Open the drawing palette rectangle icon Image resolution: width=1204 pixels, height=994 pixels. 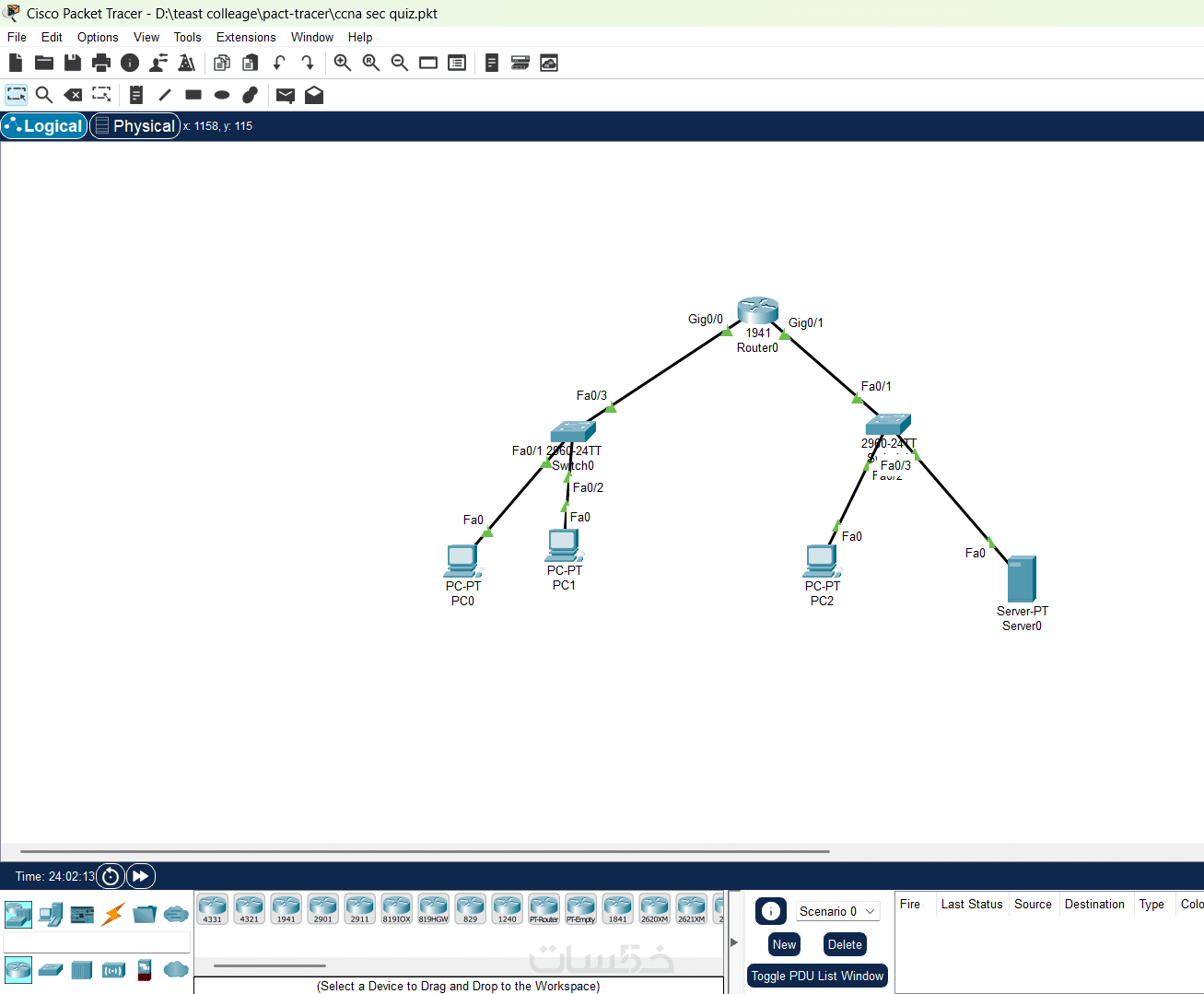428,63
